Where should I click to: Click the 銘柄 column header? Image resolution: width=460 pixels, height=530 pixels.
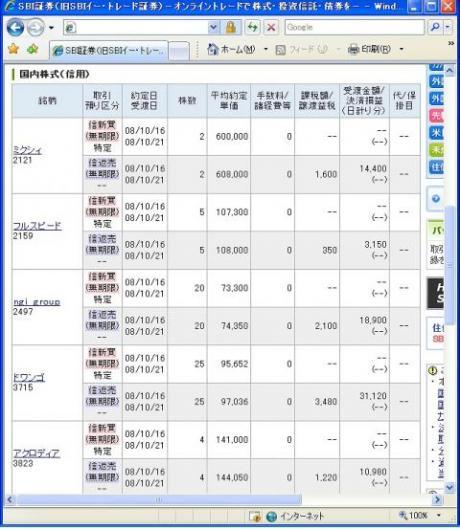point(47,101)
